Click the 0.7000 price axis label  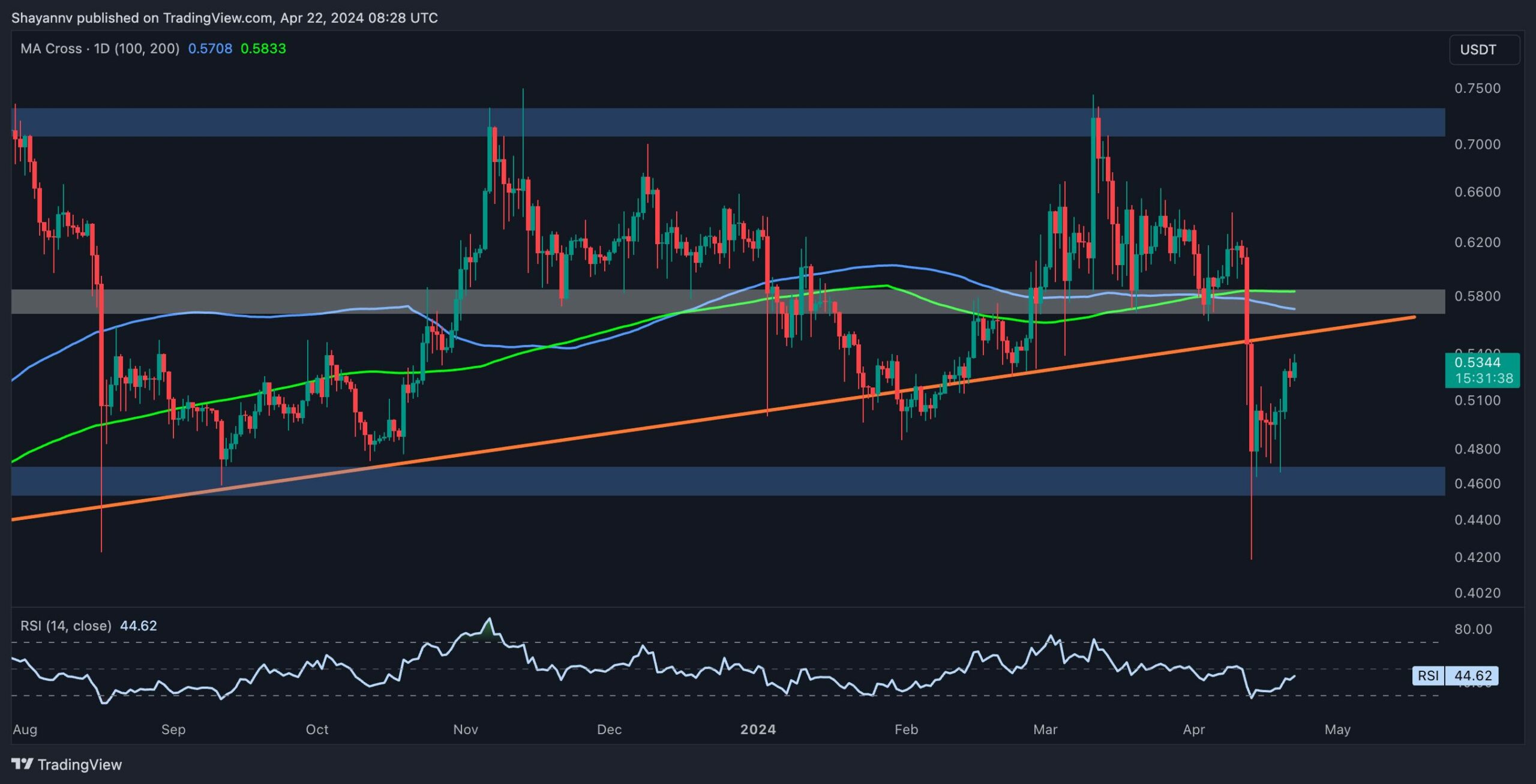tap(1477, 145)
